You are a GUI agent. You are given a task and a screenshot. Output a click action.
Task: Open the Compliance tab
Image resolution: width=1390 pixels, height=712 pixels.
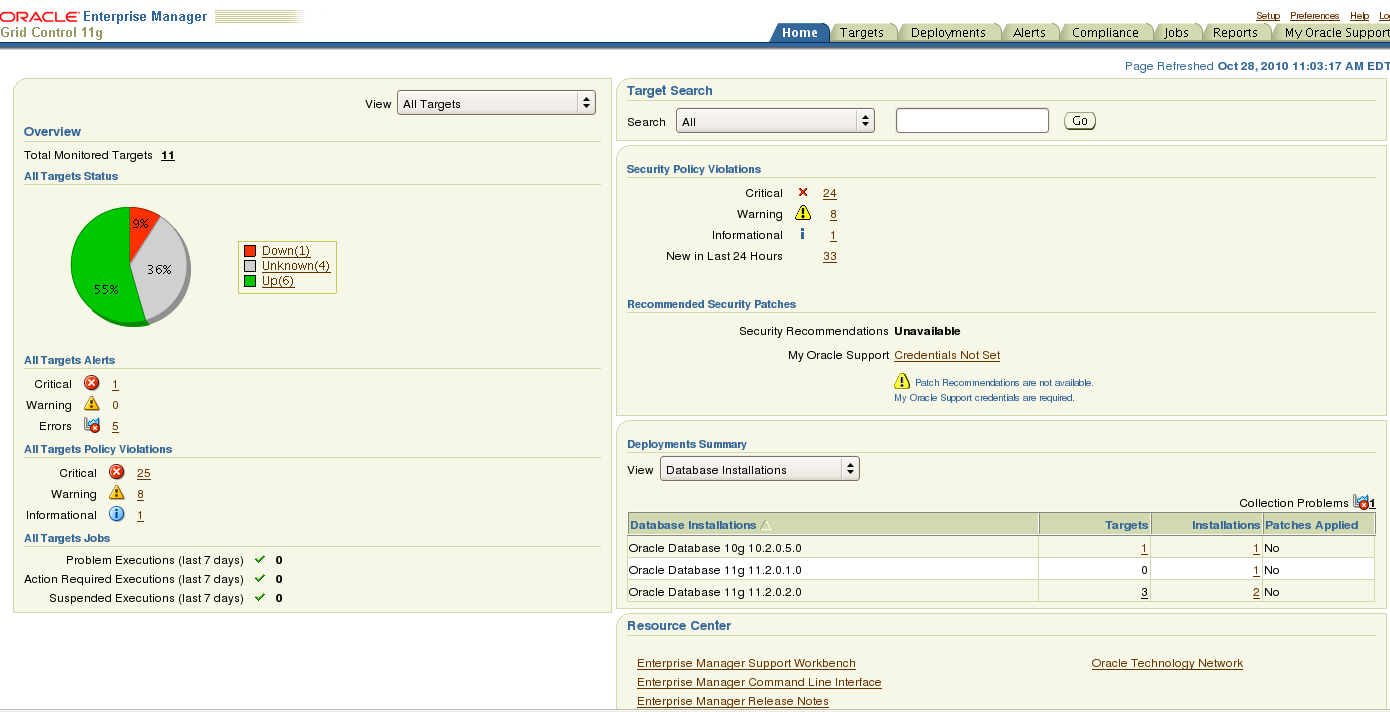[1105, 32]
